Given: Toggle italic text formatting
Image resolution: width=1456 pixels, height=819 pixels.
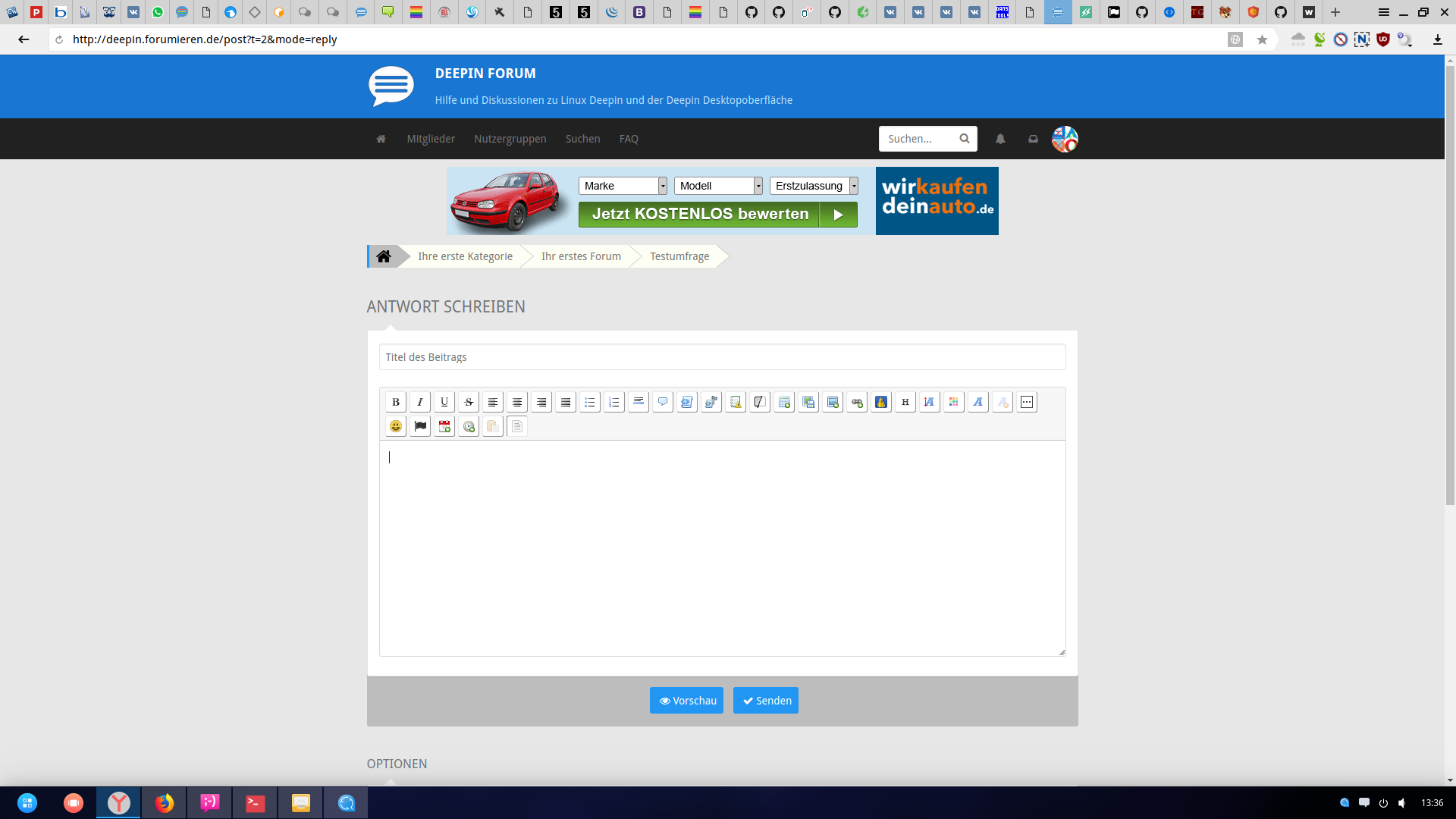Looking at the screenshot, I should click(x=419, y=402).
